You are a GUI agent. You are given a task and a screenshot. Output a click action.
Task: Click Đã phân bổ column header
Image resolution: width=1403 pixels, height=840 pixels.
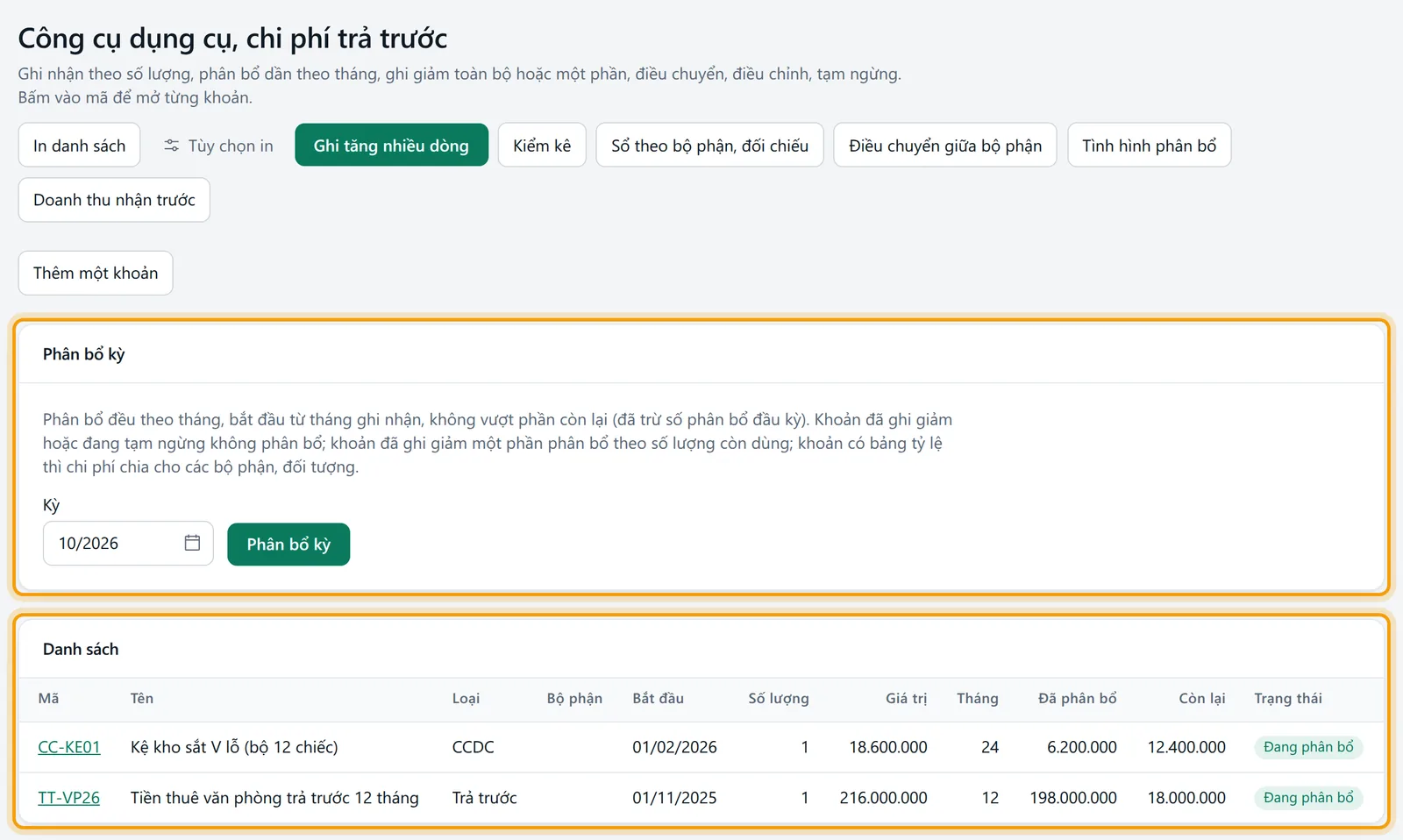pyautogui.click(x=1078, y=698)
